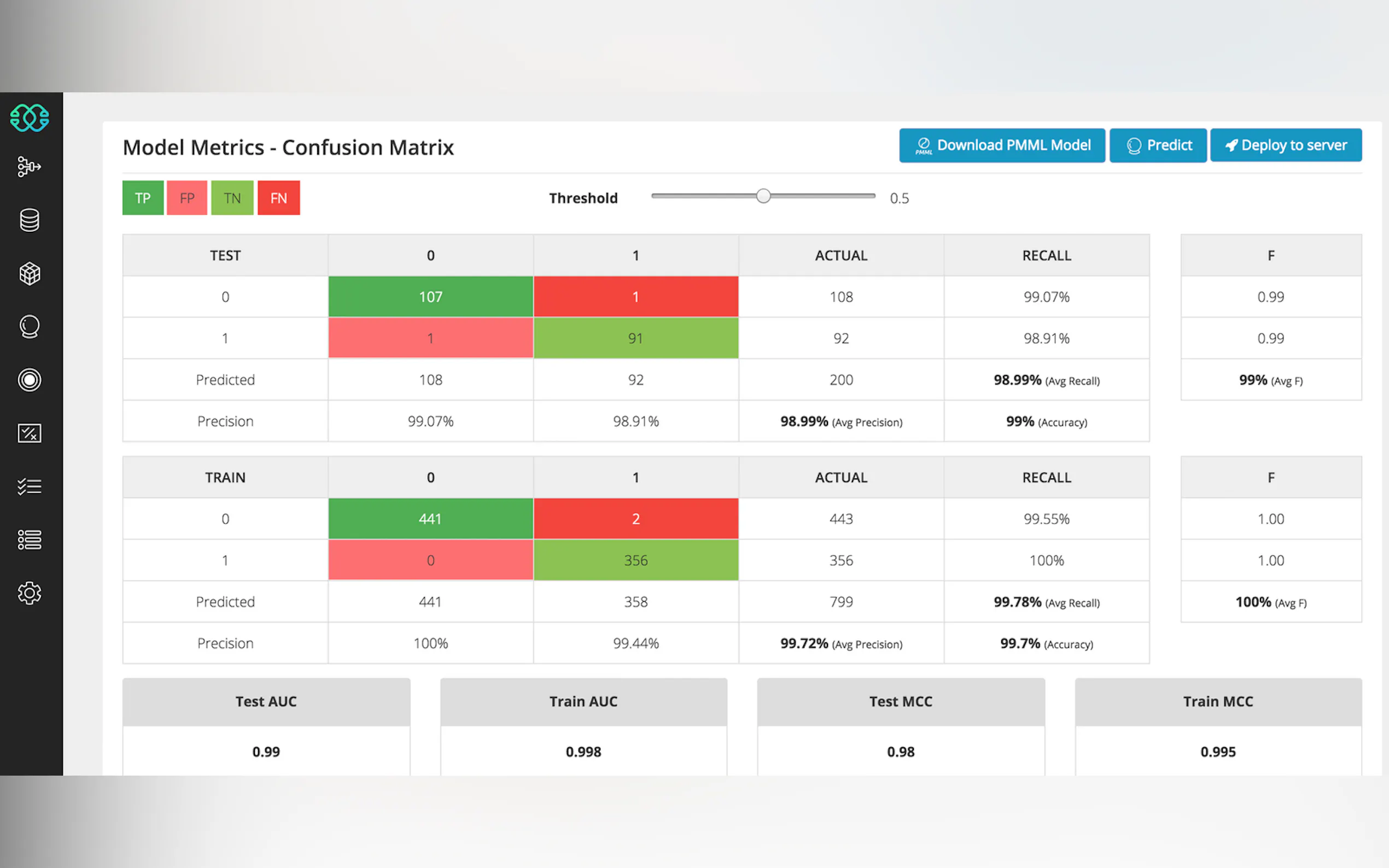Image resolution: width=1389 pixels, height=868 pixels.
Task: Open the crystal ball predictions sidebar icon
Action: pos(30,327)
